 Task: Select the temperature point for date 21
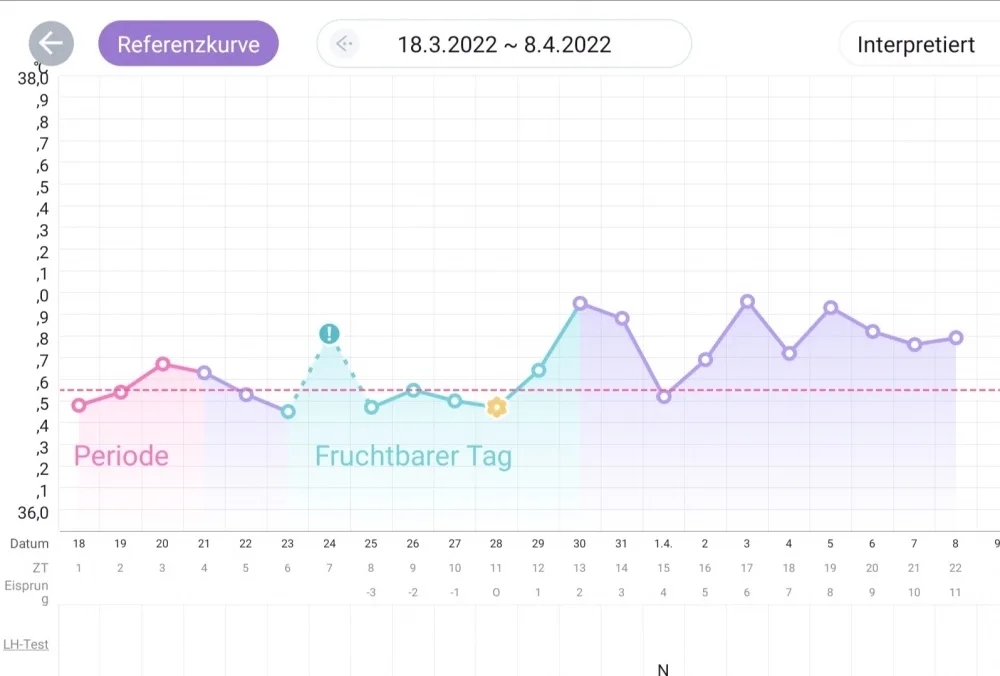(204, 372)
